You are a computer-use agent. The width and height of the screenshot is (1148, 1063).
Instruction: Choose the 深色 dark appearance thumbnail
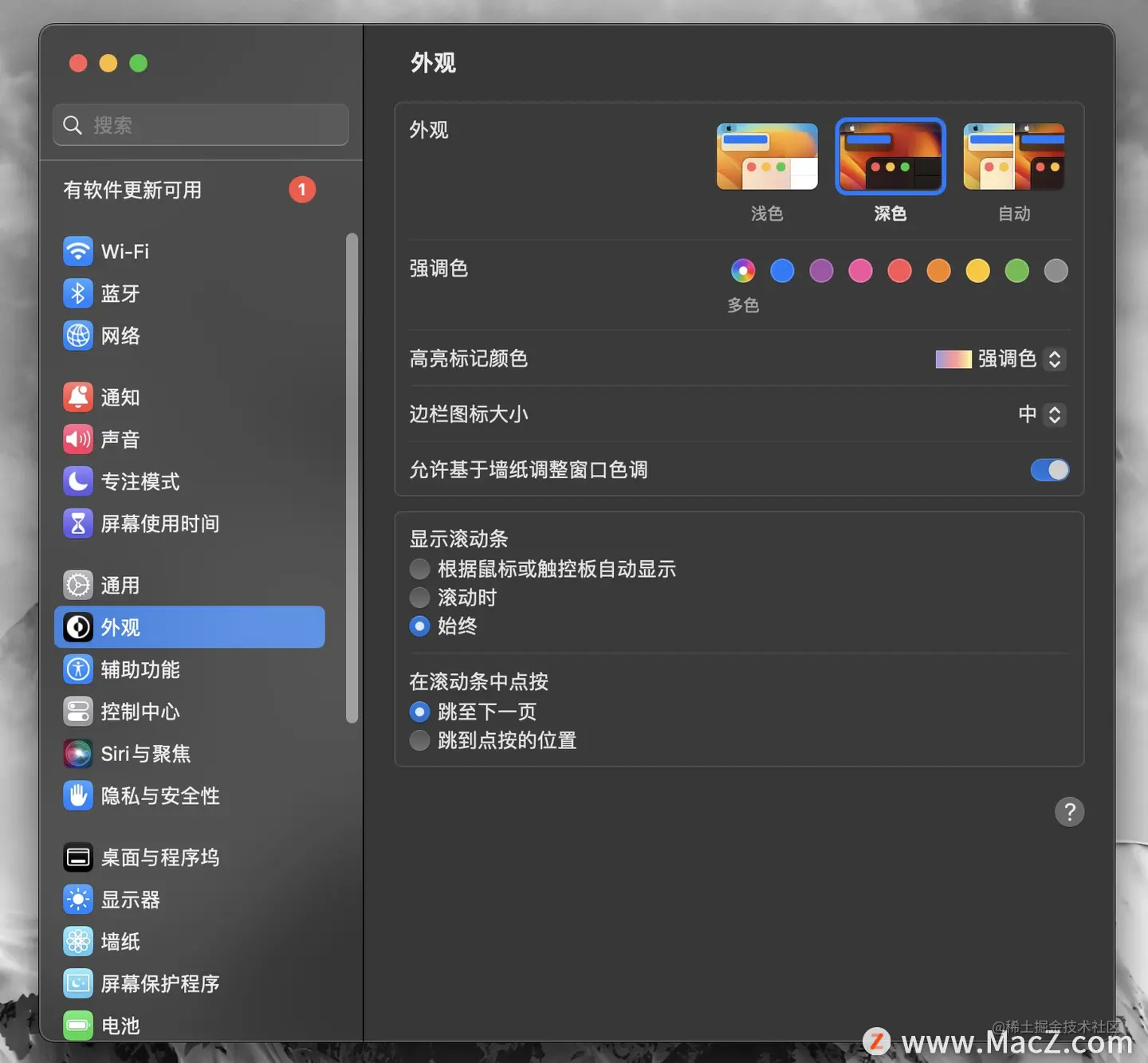(890, 156)
